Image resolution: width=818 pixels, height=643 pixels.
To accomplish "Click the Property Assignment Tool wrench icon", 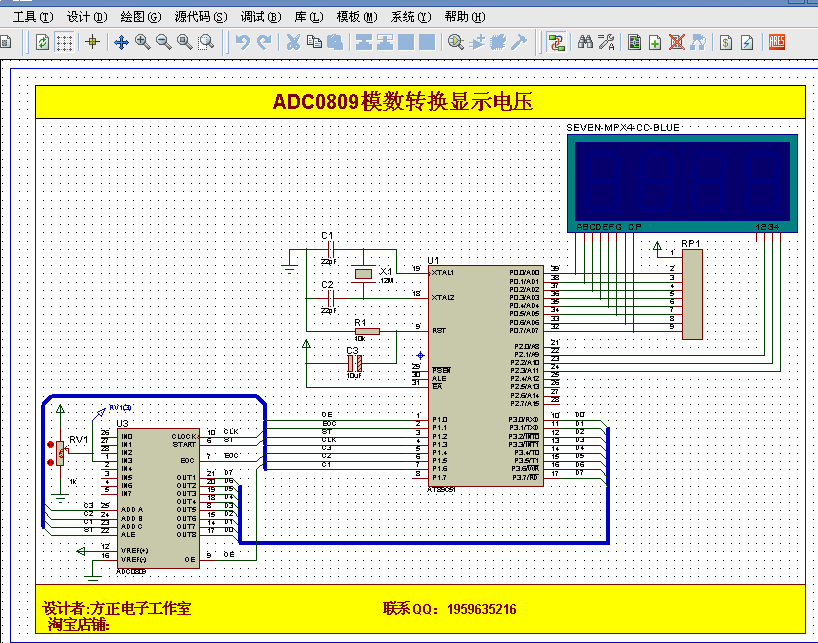I will click(x=606, y=42).
